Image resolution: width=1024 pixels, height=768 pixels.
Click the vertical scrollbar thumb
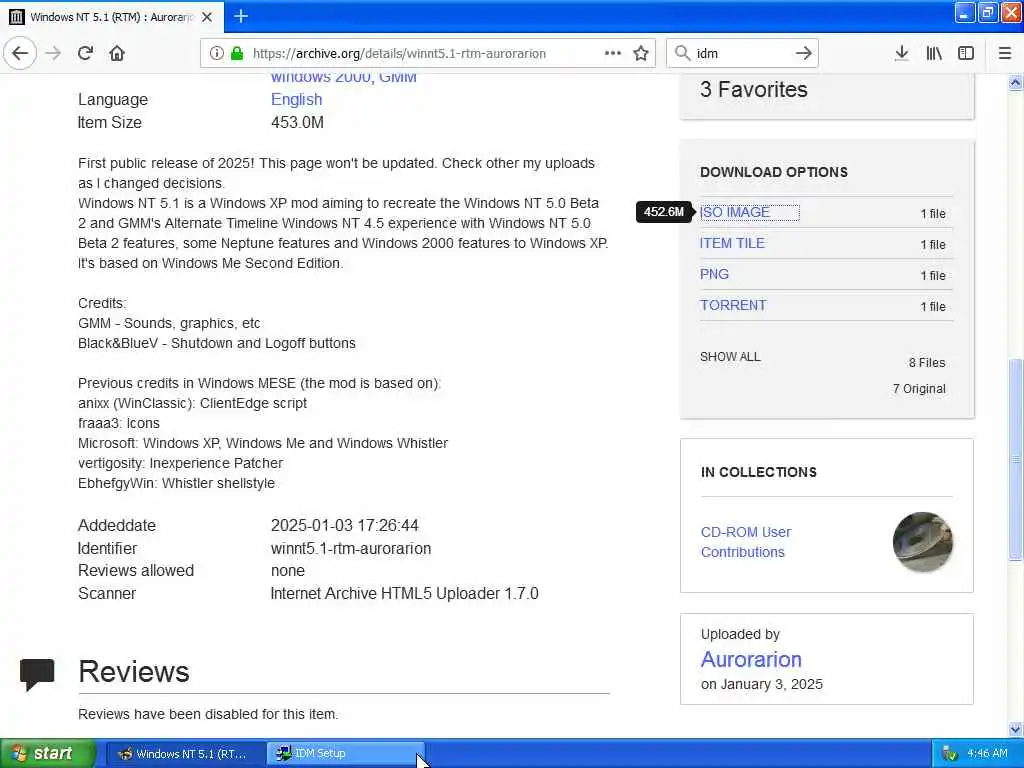coord(1015,459)
